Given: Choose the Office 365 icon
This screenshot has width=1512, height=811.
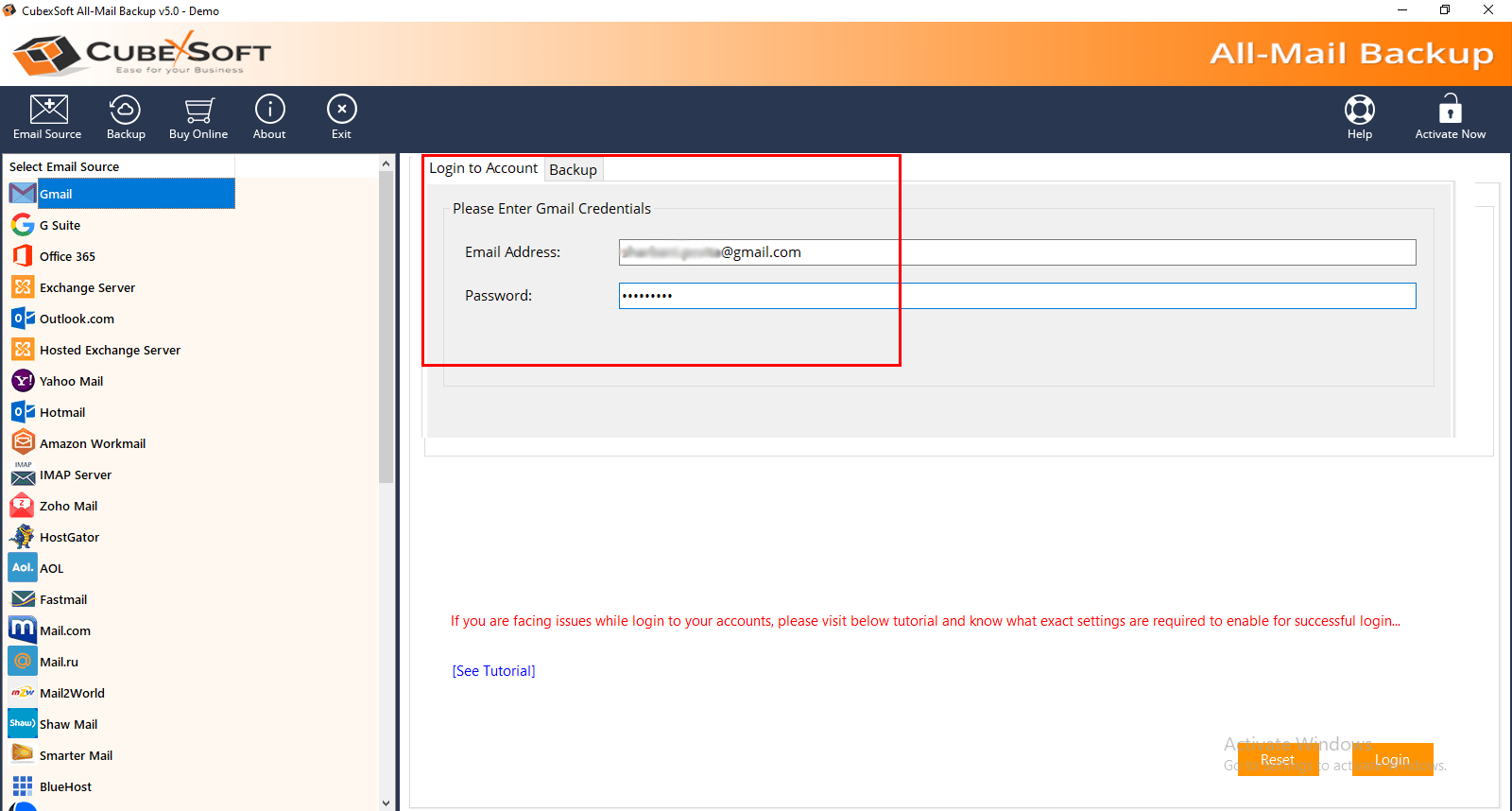Looking at the screenshot, I should (x=23, y=256).
